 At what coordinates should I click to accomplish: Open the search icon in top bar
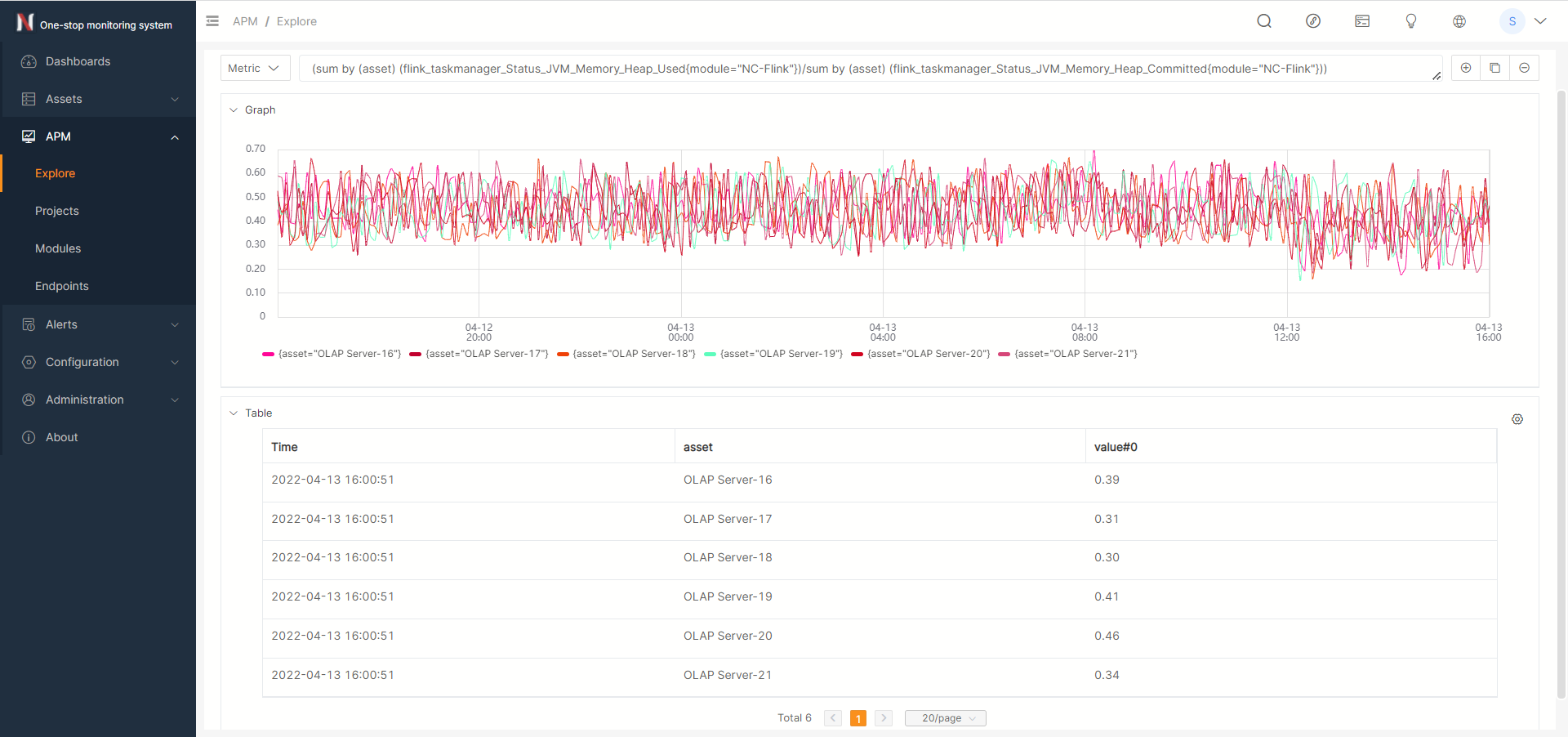pos(1264,21)
